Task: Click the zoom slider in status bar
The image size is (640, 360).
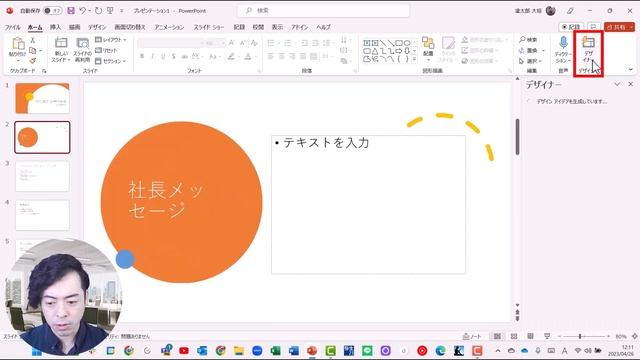Action: click(584, 336)
